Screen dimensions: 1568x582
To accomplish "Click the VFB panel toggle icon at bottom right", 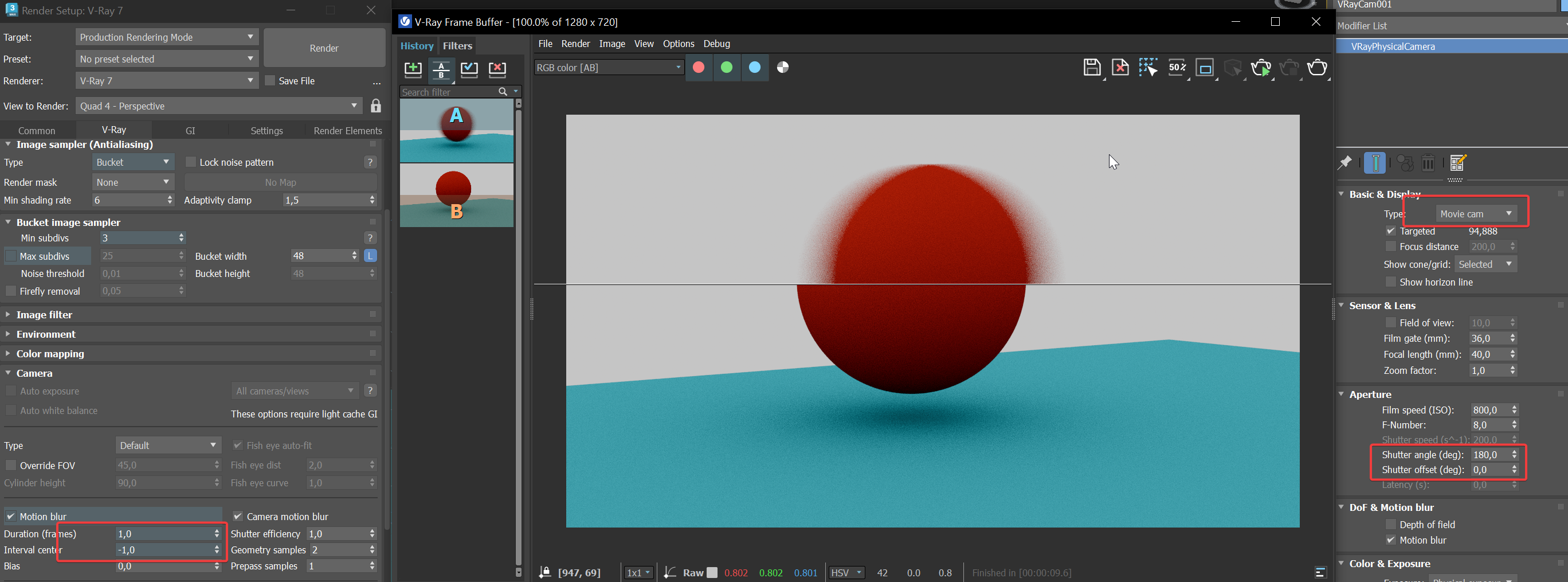I will pyautogui.click(x=1320, y=572).
